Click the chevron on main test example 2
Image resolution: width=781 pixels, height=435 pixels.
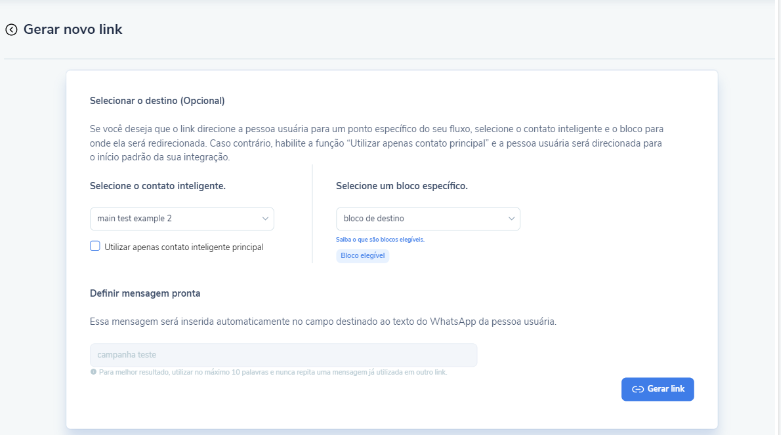(265, 218)
